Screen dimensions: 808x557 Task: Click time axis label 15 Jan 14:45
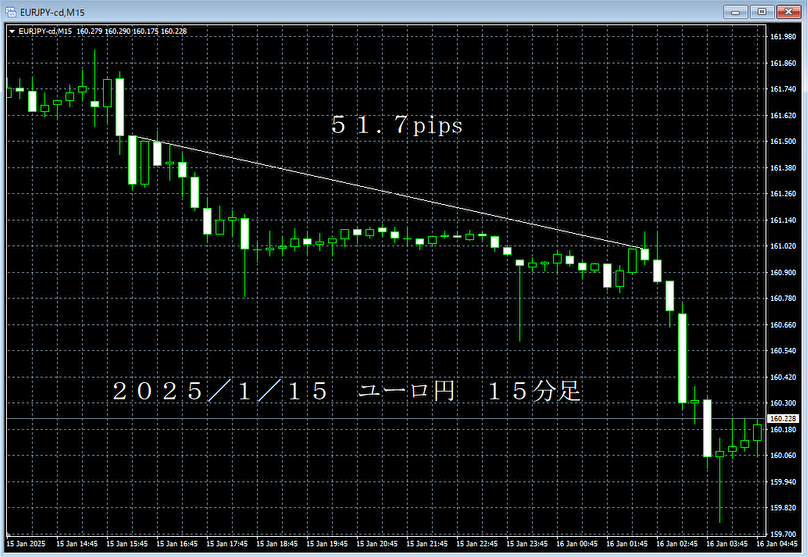(x=77, y=544)
